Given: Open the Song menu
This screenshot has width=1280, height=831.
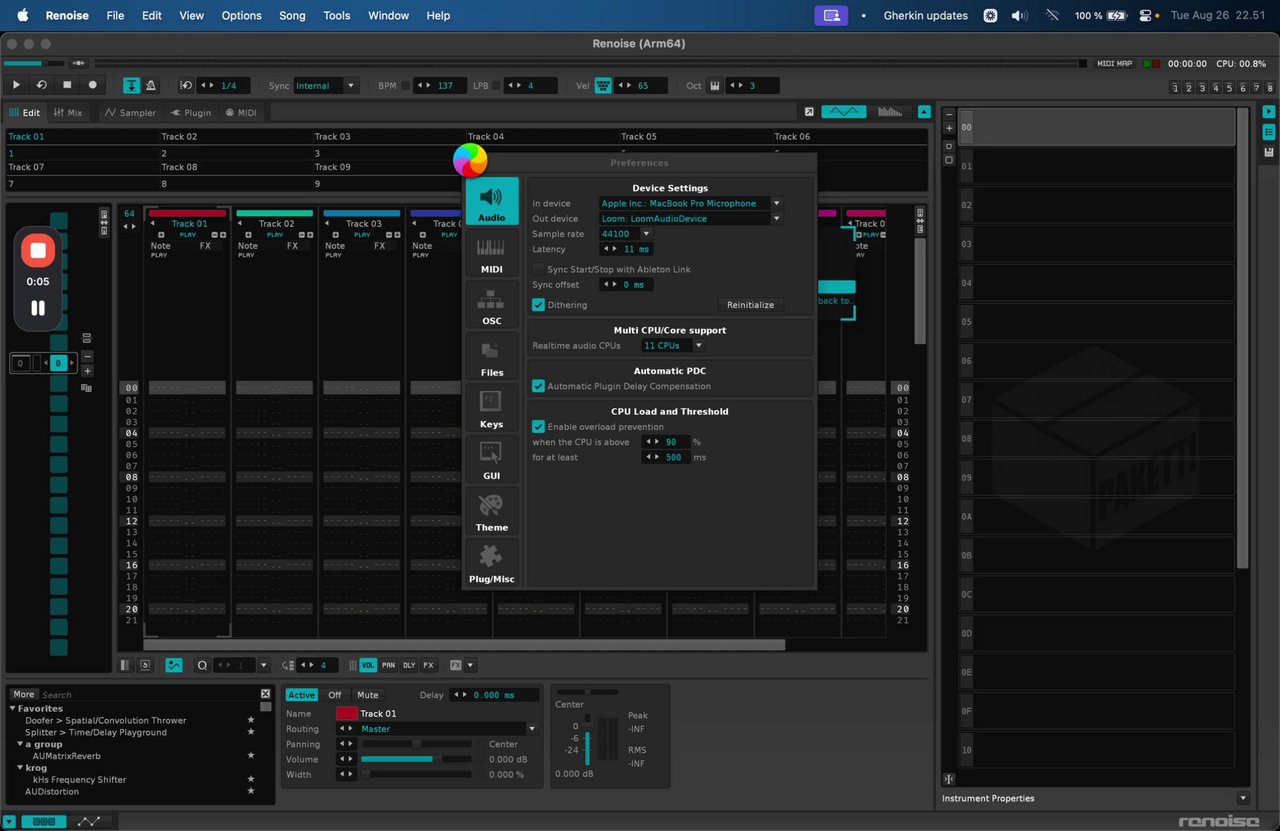Looking at the screenshot, I should tap(292, 16).
